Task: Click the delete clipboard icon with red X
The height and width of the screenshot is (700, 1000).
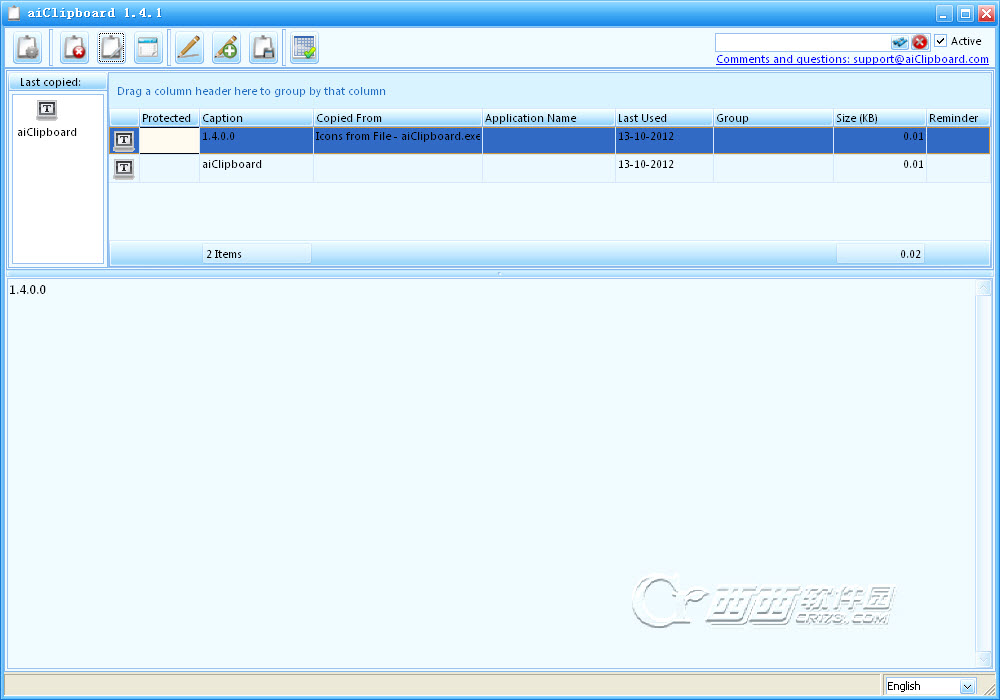Action: [x=74, y=48]
